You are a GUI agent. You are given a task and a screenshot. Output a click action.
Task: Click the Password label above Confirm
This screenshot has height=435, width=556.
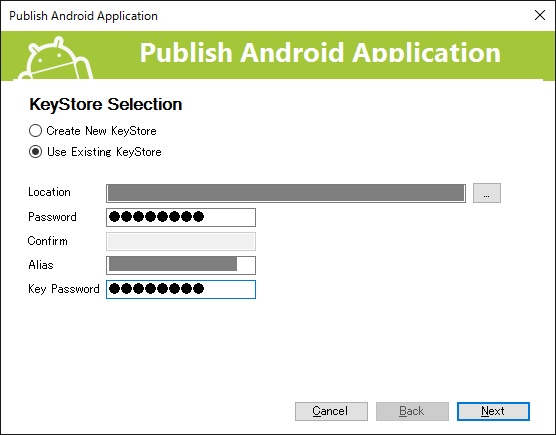point(52,217)
